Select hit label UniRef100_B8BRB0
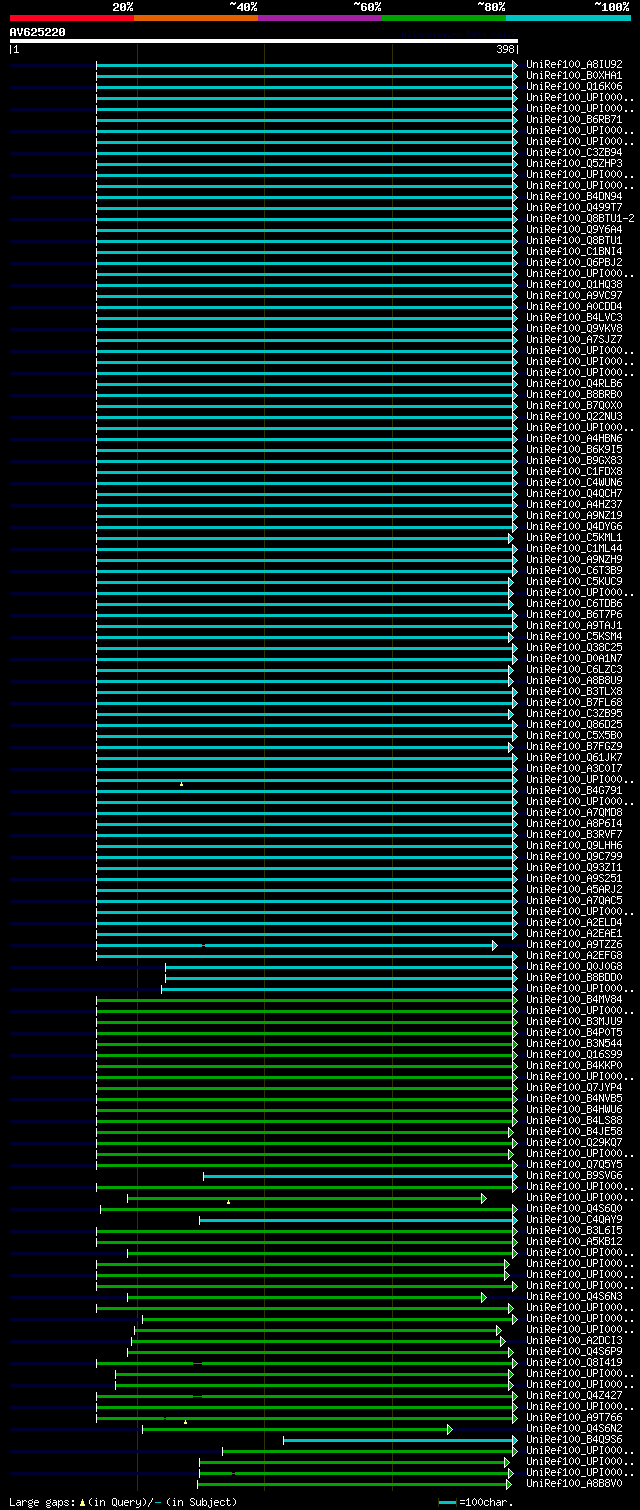 pyautogui.click(x=574, y=395)
